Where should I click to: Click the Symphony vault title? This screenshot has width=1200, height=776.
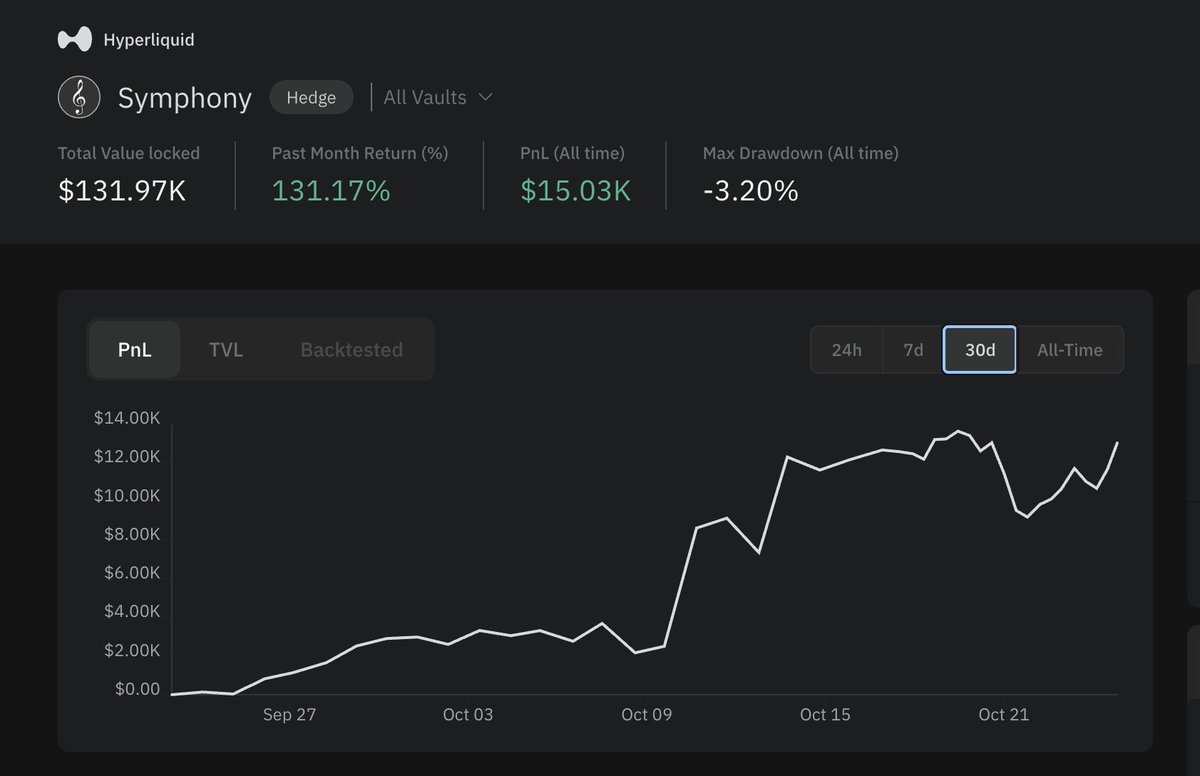[185, 98]
